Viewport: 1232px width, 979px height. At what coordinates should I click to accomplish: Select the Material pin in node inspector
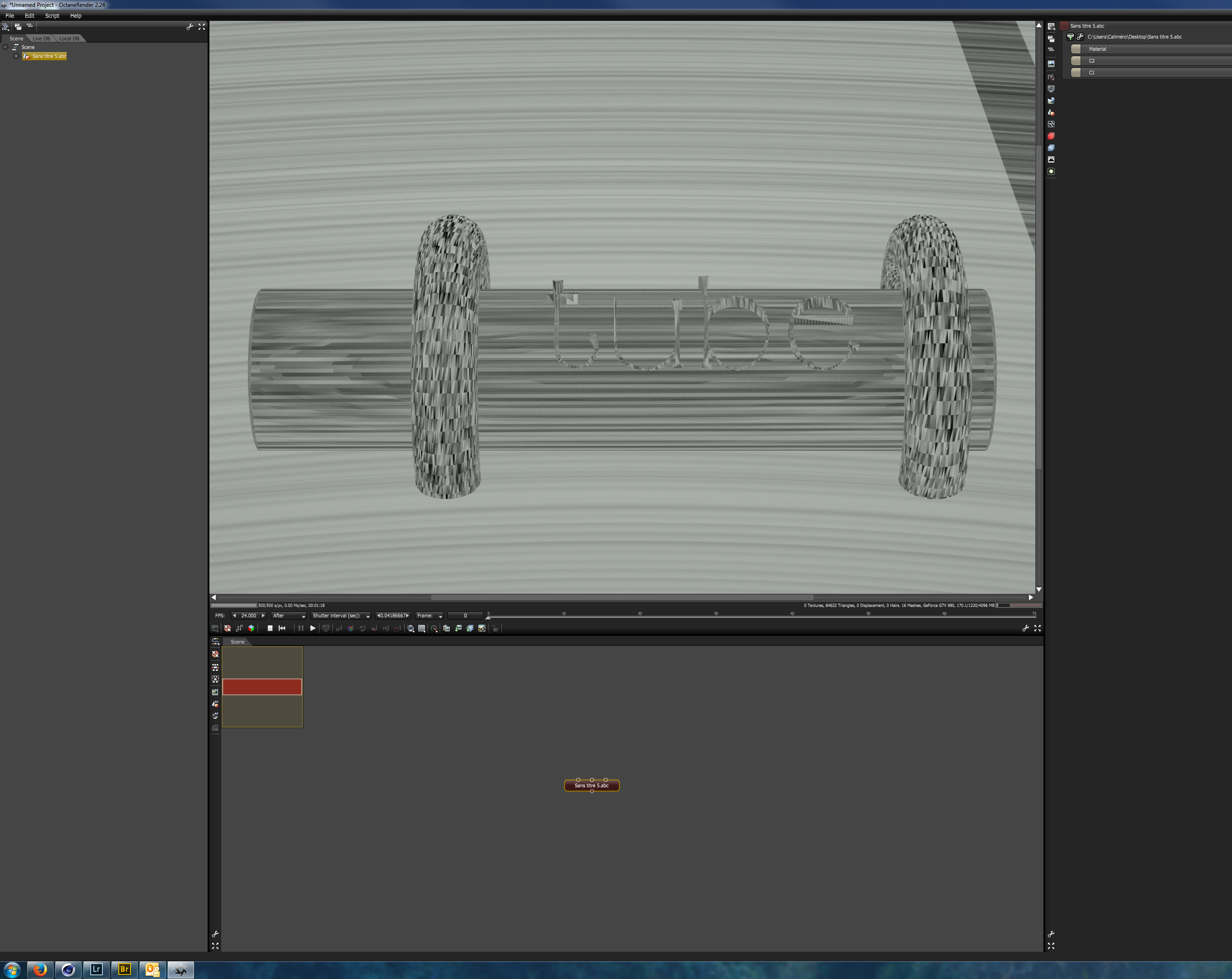[x=1097, y=49]
